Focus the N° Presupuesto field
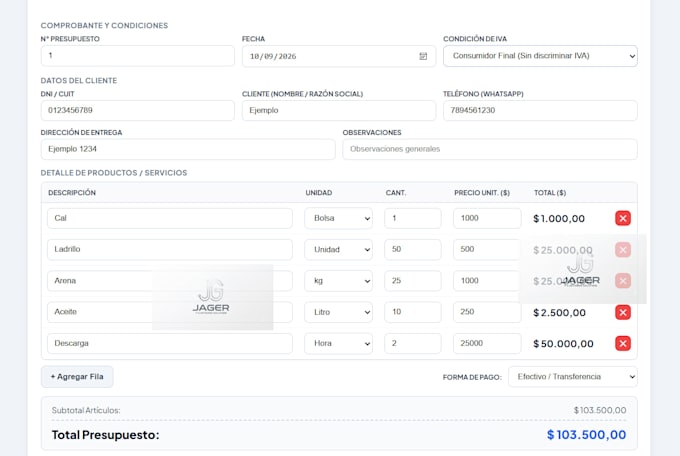 coord(137,56)
